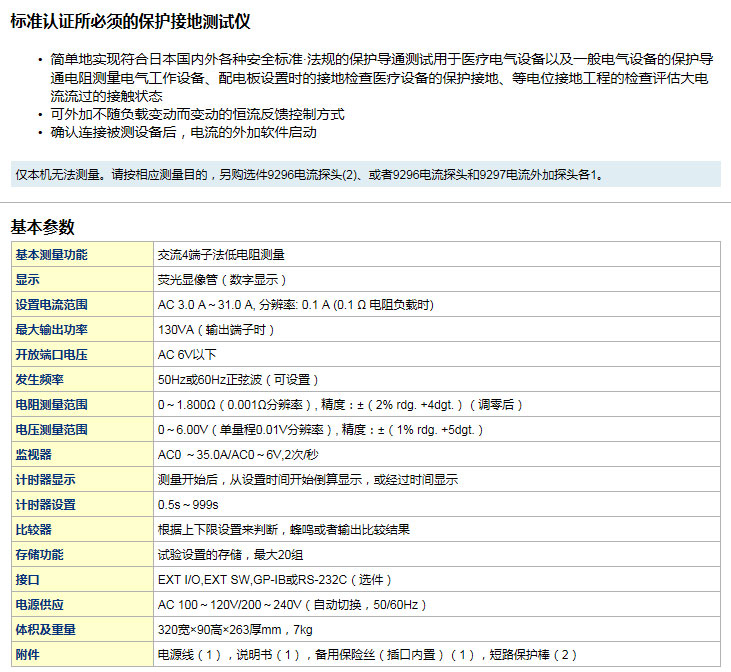This screenshot has height=672, width=731.
Task: Click the 监视器 row label
Action: click(33, 455)
